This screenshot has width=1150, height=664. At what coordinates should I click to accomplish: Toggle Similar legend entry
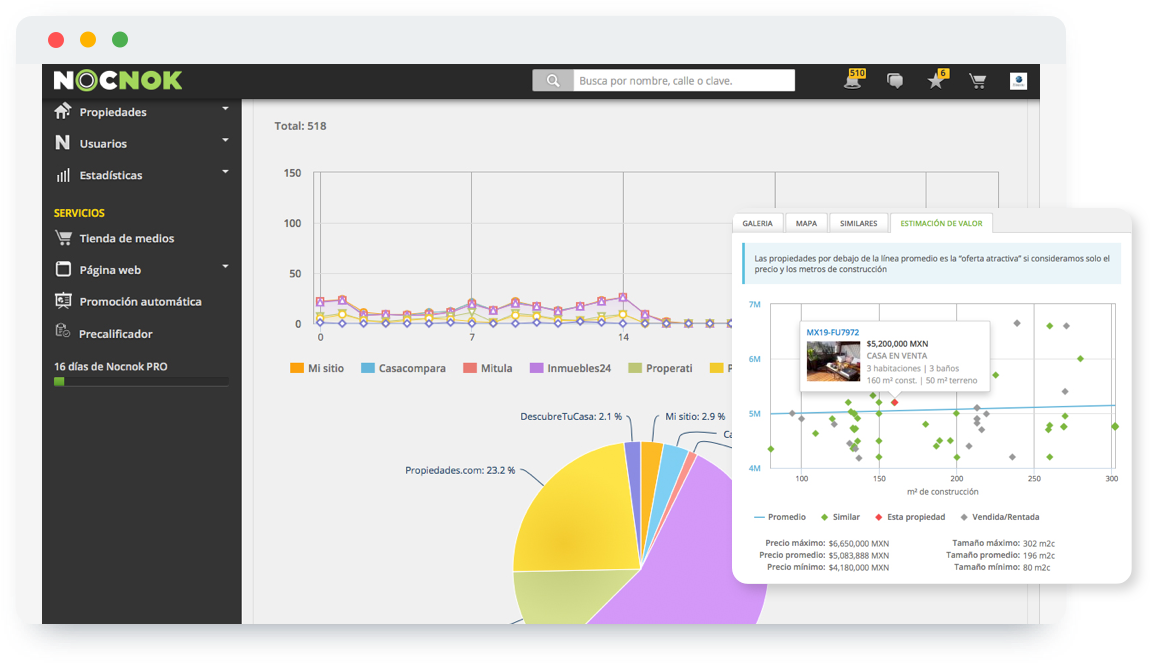[x=840, y=517]
